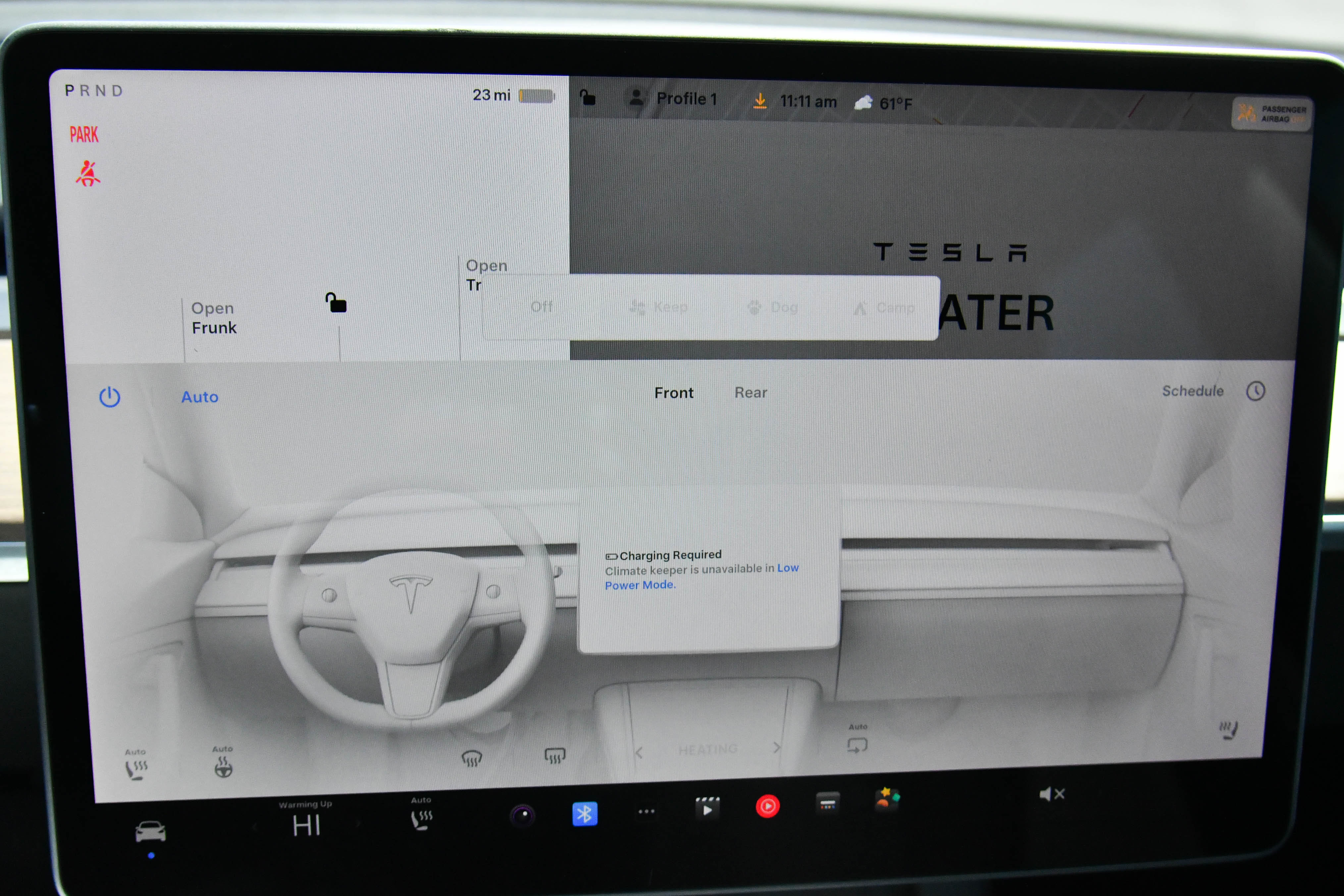Tap the status bar lock icon
The image size is (1344, 896).
click(x=587, y=97)
